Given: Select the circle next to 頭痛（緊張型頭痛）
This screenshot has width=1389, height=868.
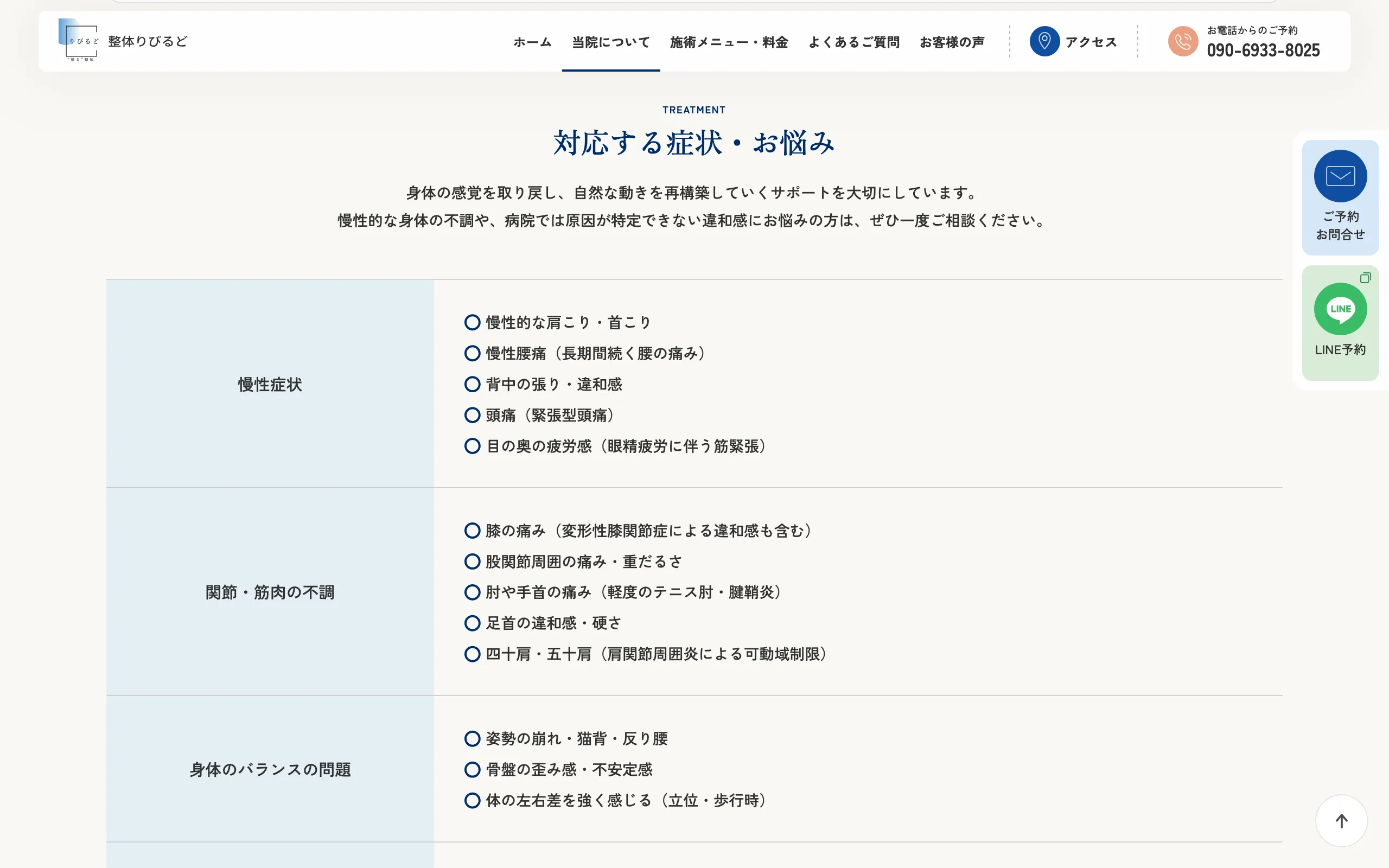Looking at the screenshot, I should coord(473,414).
